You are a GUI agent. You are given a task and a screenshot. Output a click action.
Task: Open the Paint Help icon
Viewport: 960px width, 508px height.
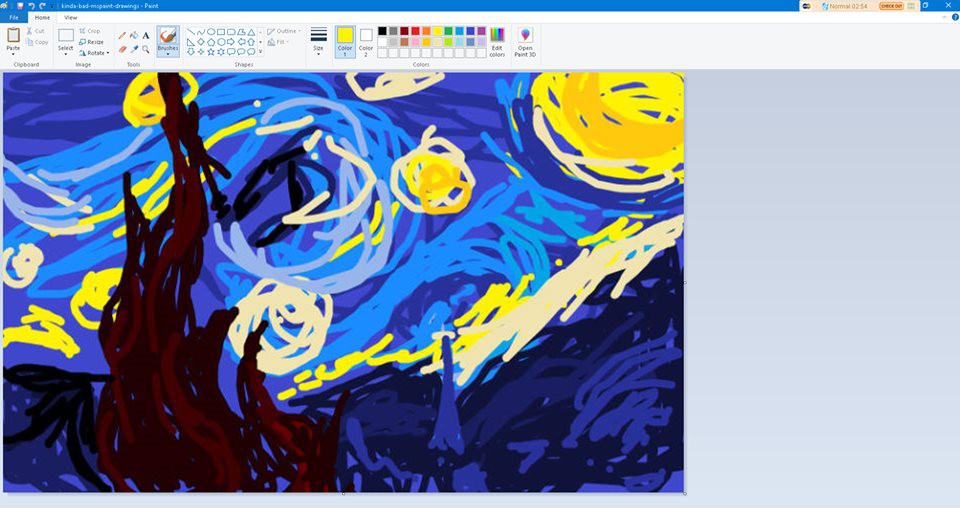(954, 17)
